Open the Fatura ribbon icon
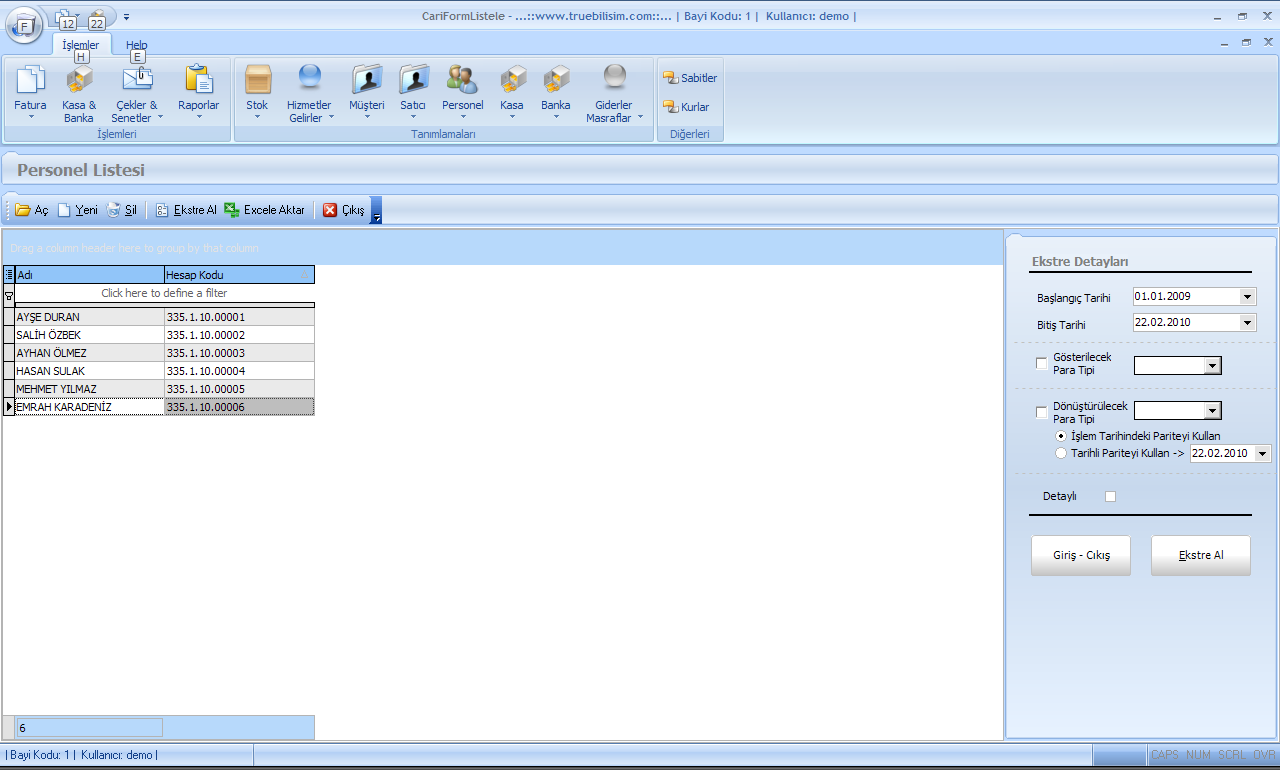 click(x=30, y=80)
